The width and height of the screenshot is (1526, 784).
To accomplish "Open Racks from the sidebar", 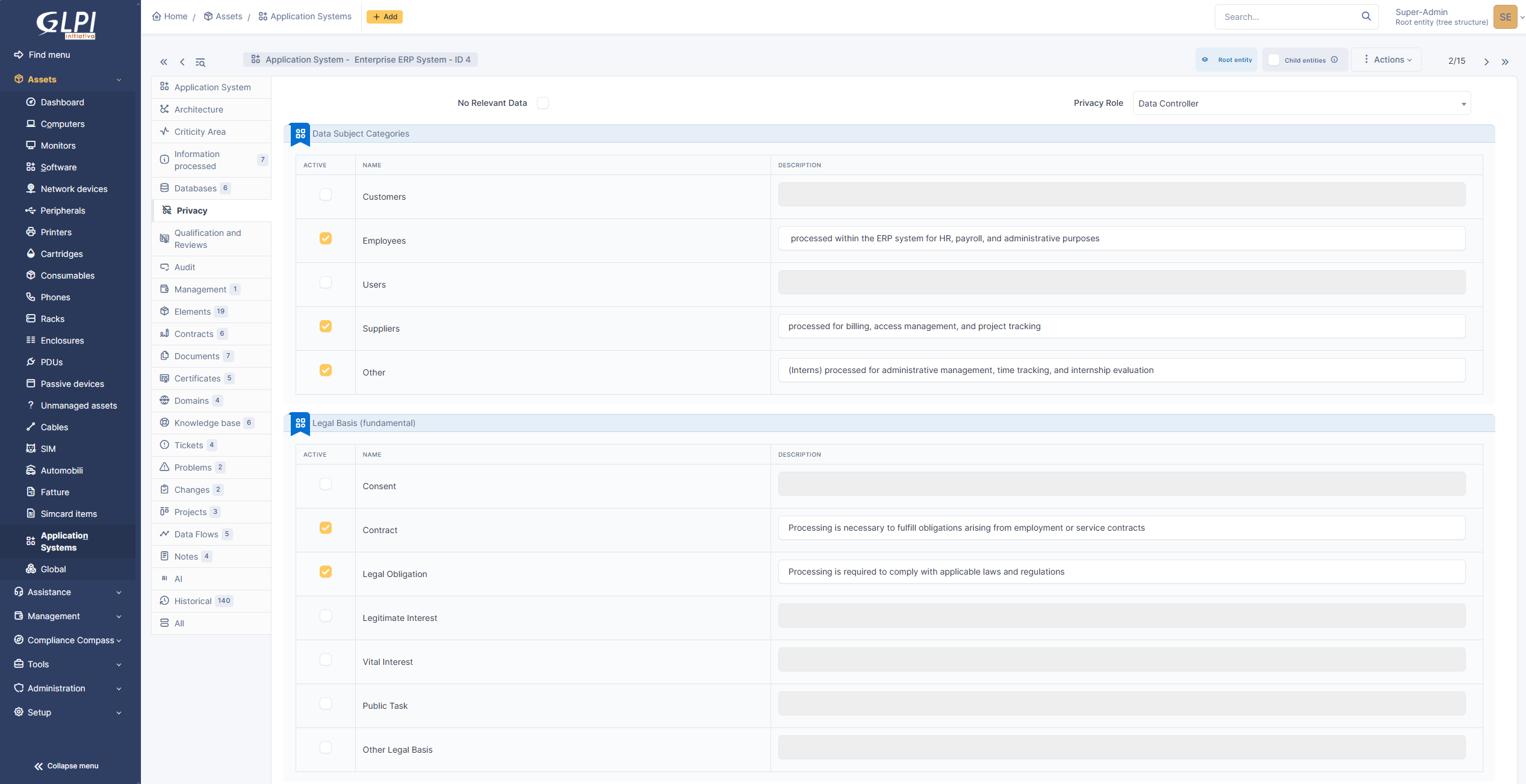I will (x=52, y=319).
